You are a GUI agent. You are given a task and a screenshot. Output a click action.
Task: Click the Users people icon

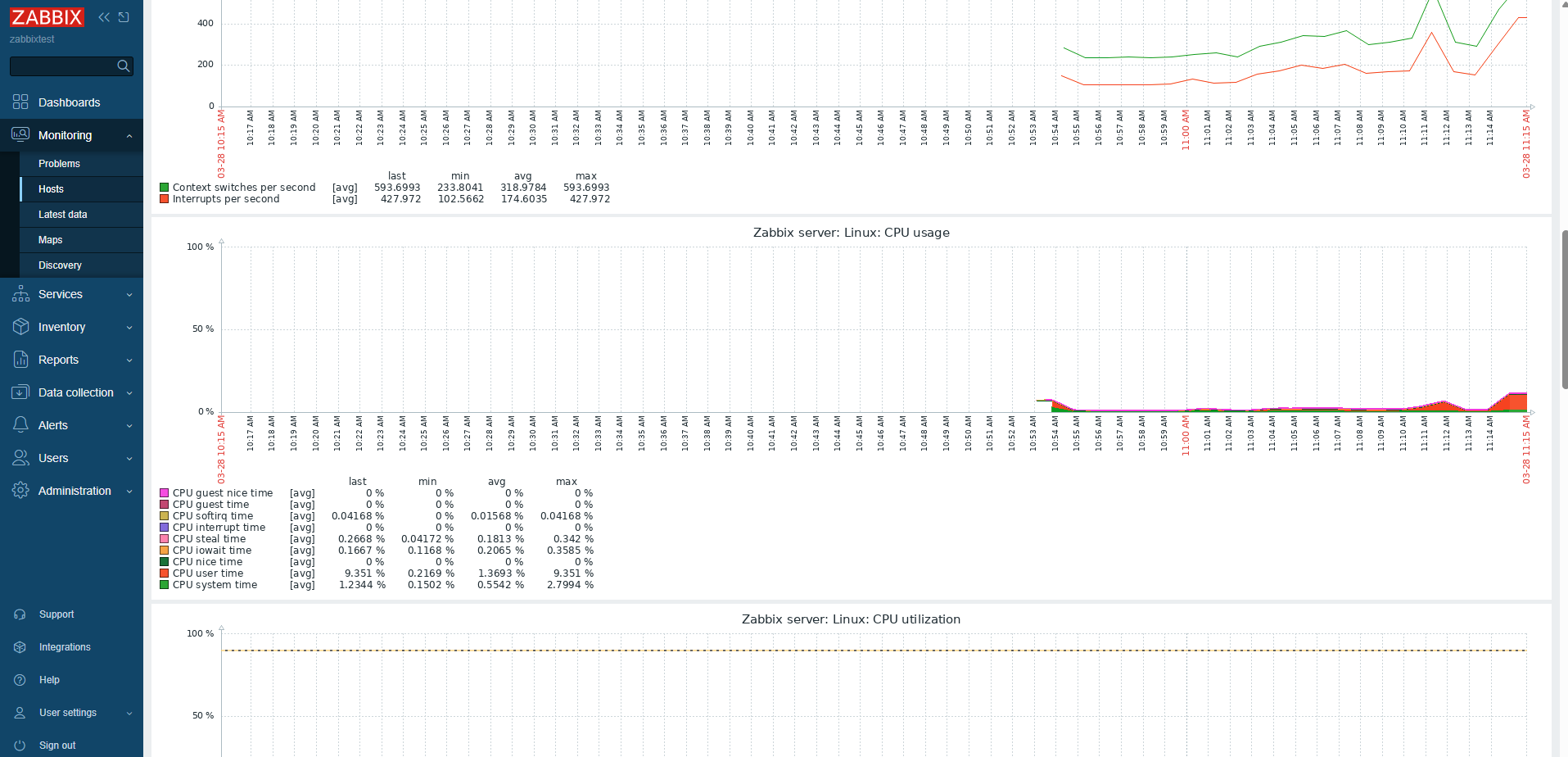pos(20,458)
